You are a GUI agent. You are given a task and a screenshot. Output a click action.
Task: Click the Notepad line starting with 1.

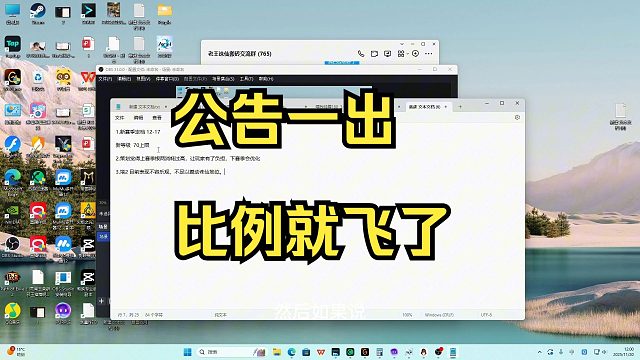point(138,132)
